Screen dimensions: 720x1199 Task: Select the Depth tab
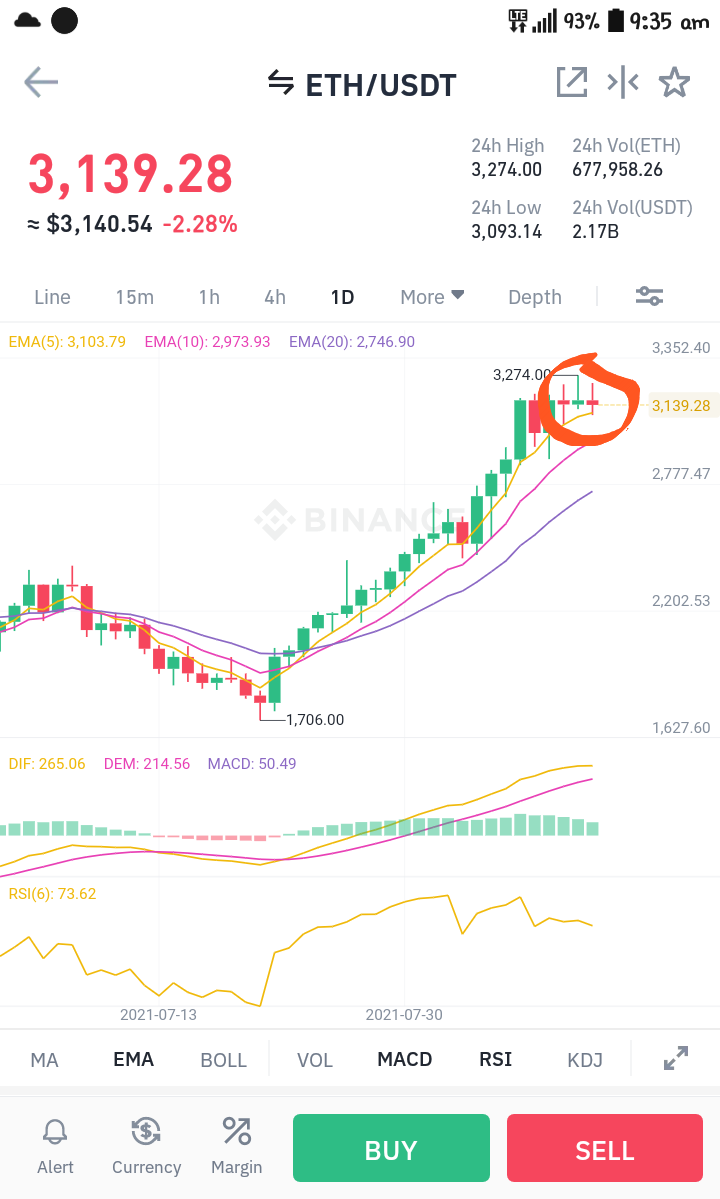point(535,297)
